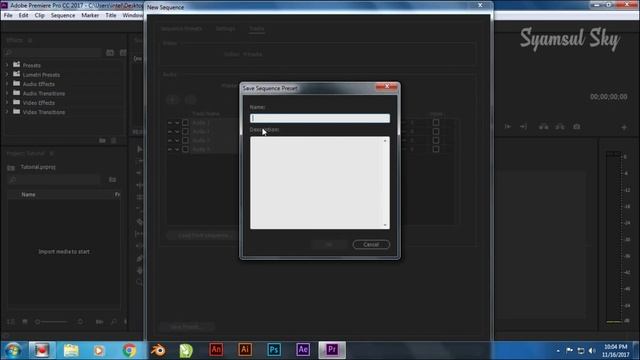
Task: Click the Export Frame camera icon
Action: pos(576,127)
